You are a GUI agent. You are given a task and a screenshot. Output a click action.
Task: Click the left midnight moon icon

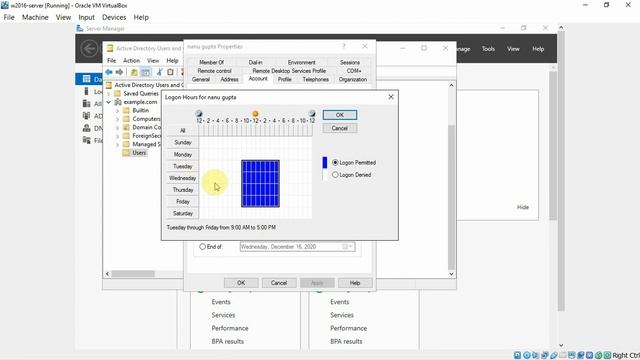199,113
